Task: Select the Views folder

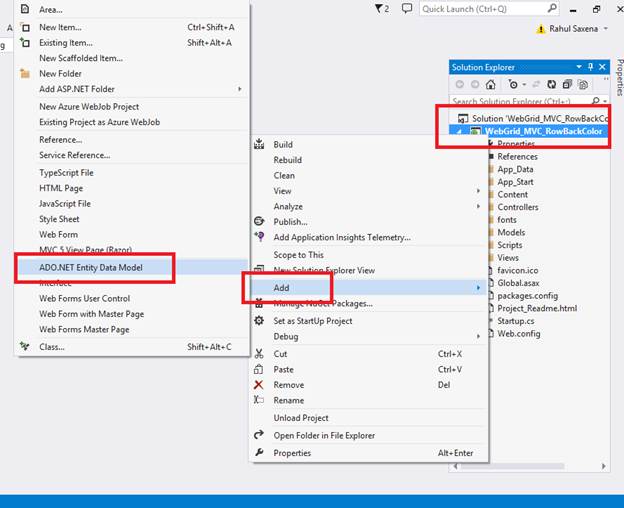Action: point(508,258)
